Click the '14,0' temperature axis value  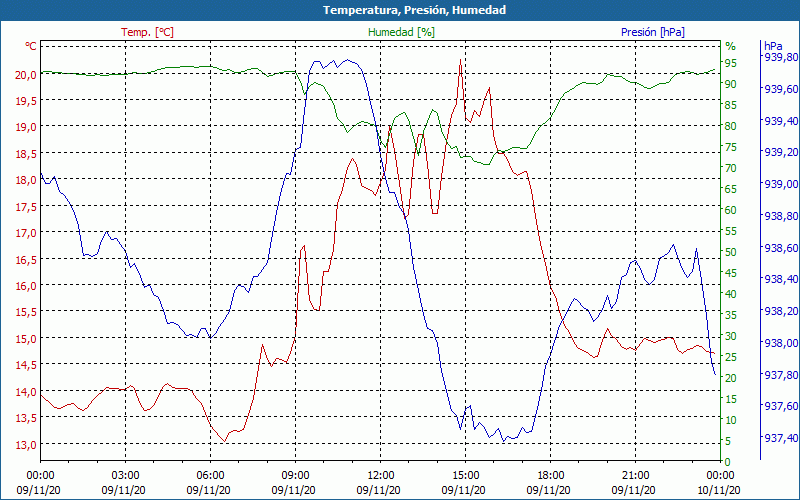(x=26, y=392)
